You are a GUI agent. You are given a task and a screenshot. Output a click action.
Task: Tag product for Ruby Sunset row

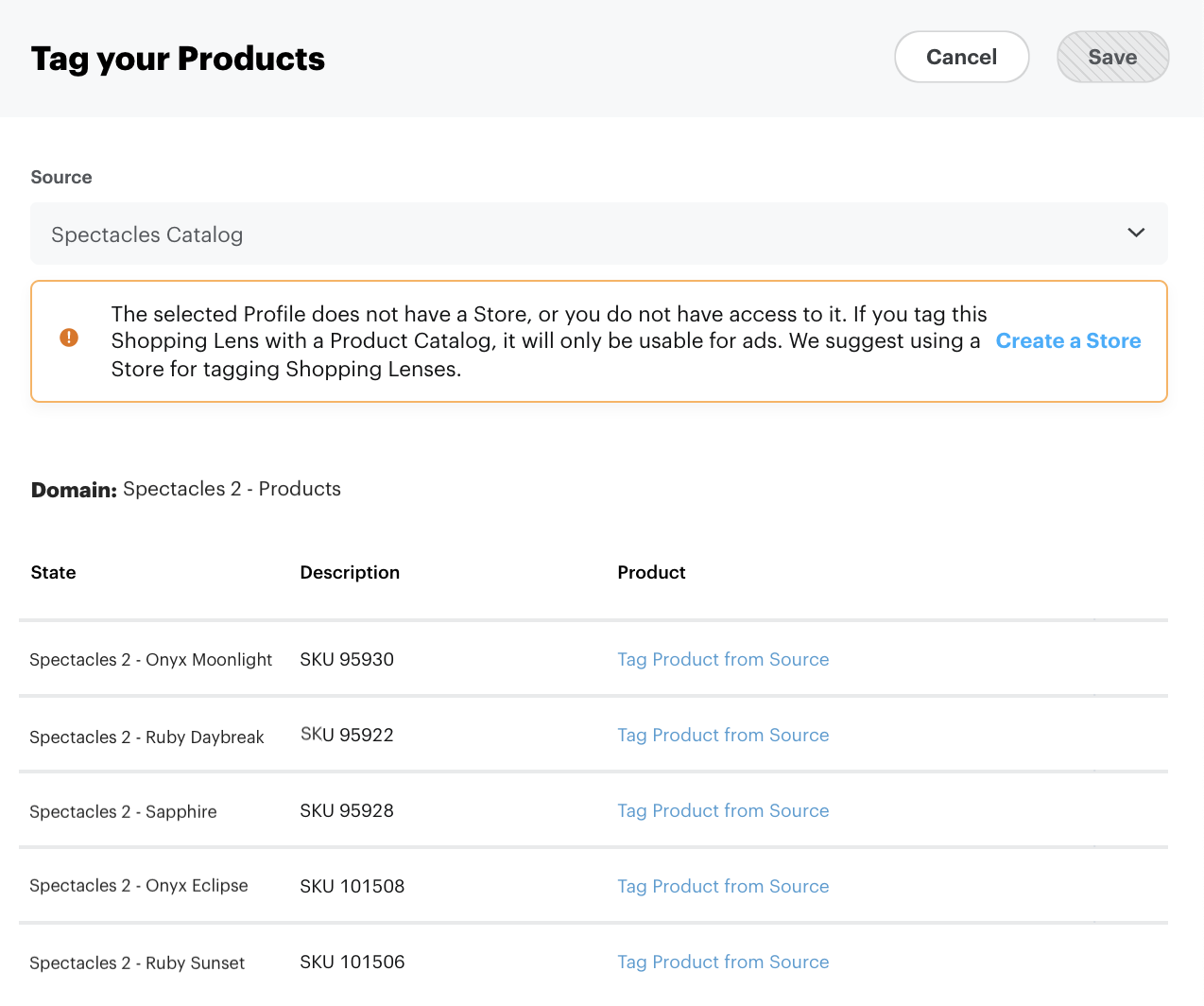tap(723, 962)
